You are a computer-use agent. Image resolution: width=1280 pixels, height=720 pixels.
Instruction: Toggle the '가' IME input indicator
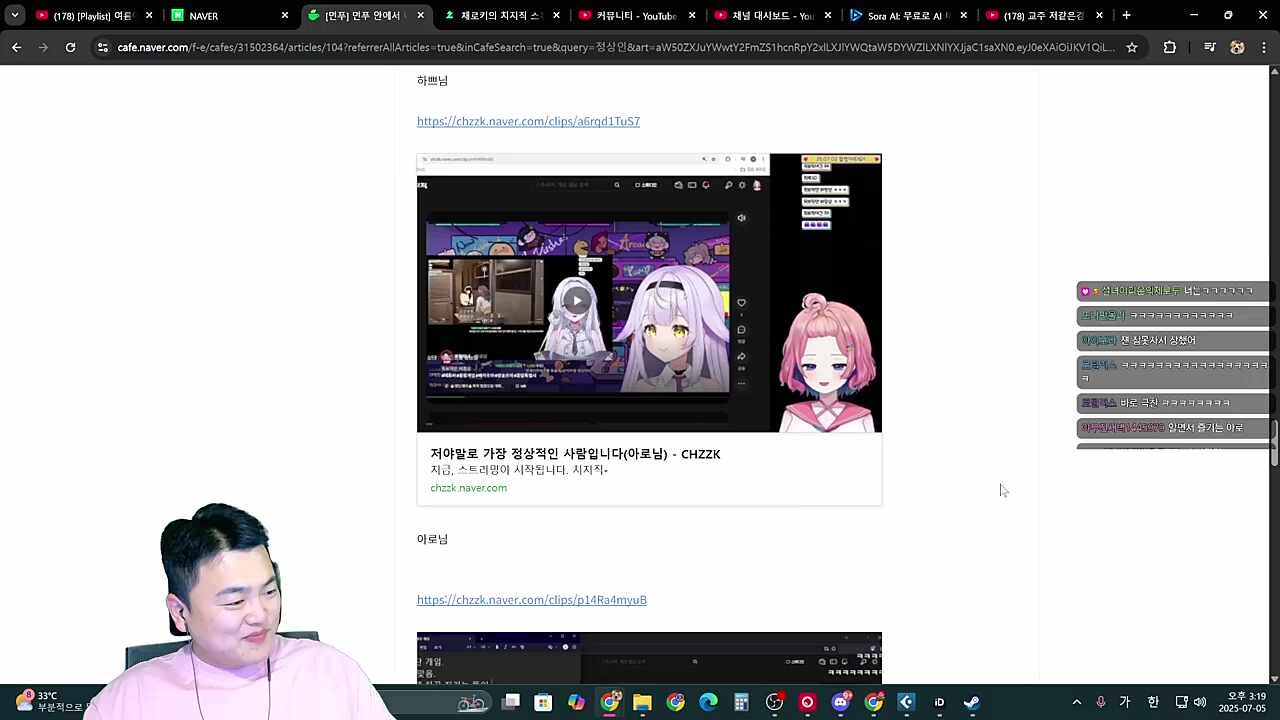point(1125,702)
